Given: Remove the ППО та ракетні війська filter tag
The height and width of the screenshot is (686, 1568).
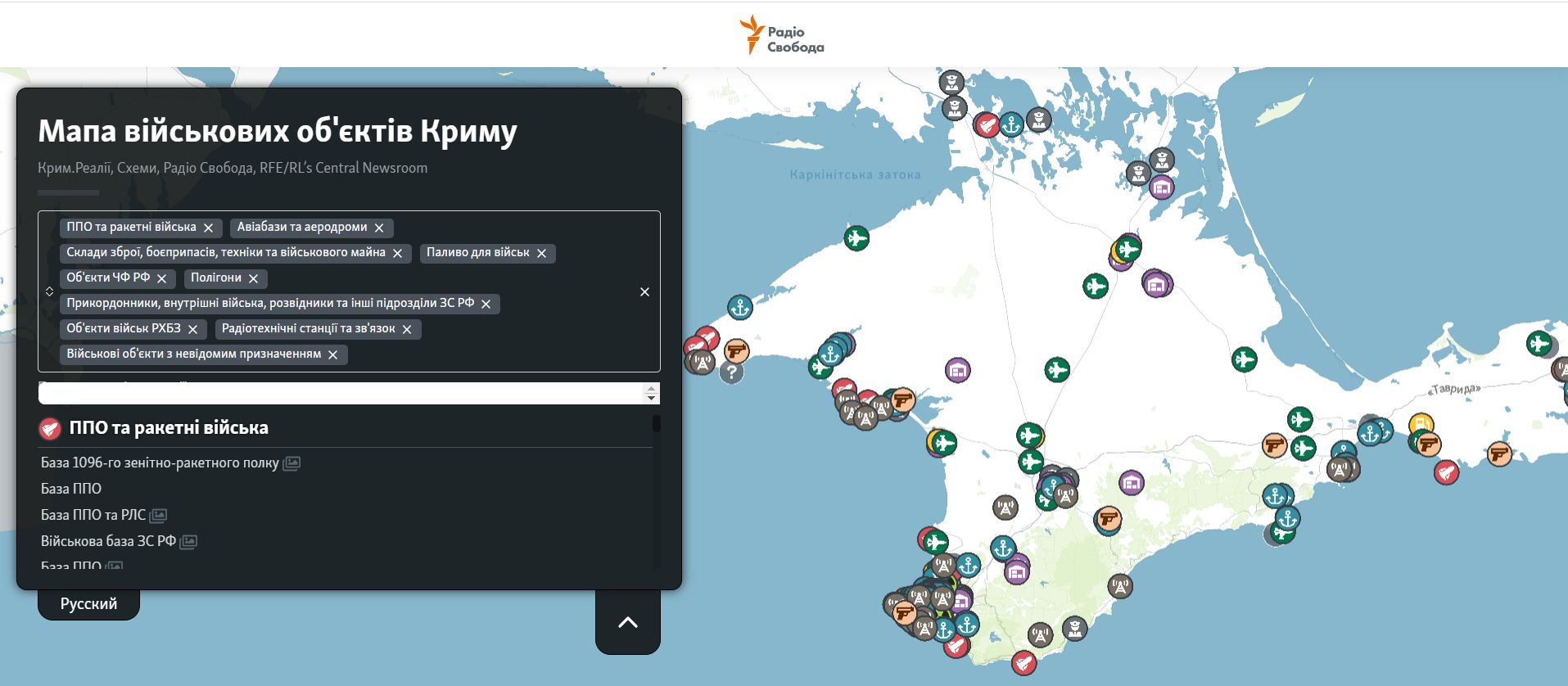Looking at the screenshot, I should (x=209, y=228).
